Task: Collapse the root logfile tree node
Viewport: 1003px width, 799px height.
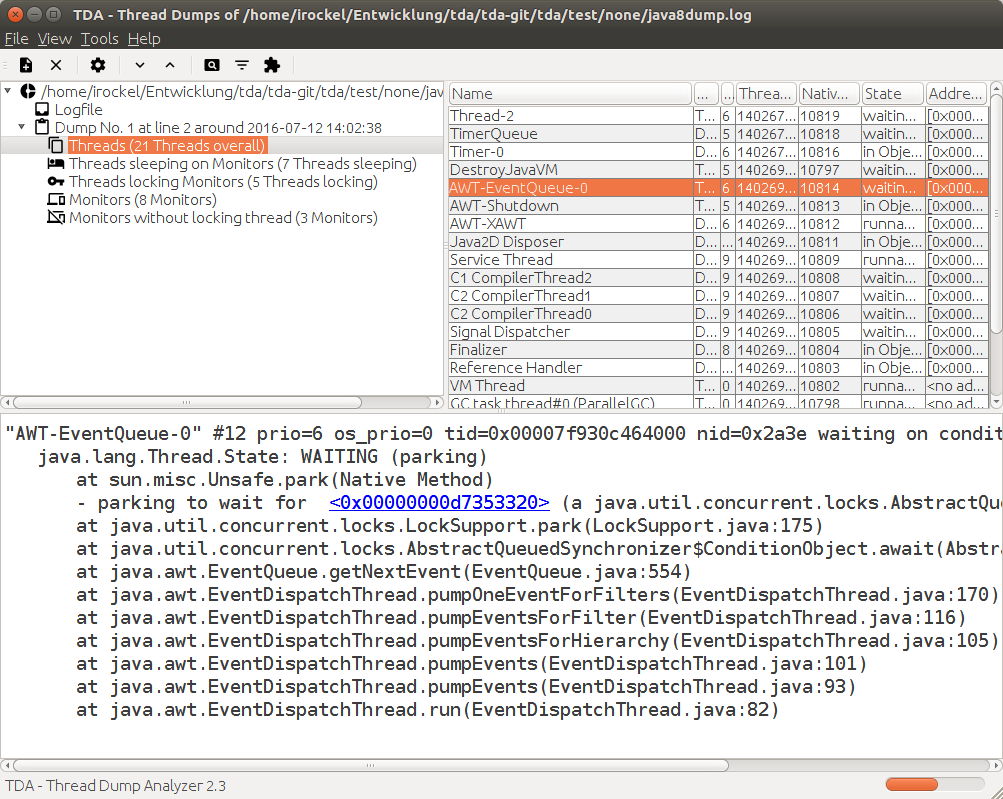Action: click(x=8, y=91)
